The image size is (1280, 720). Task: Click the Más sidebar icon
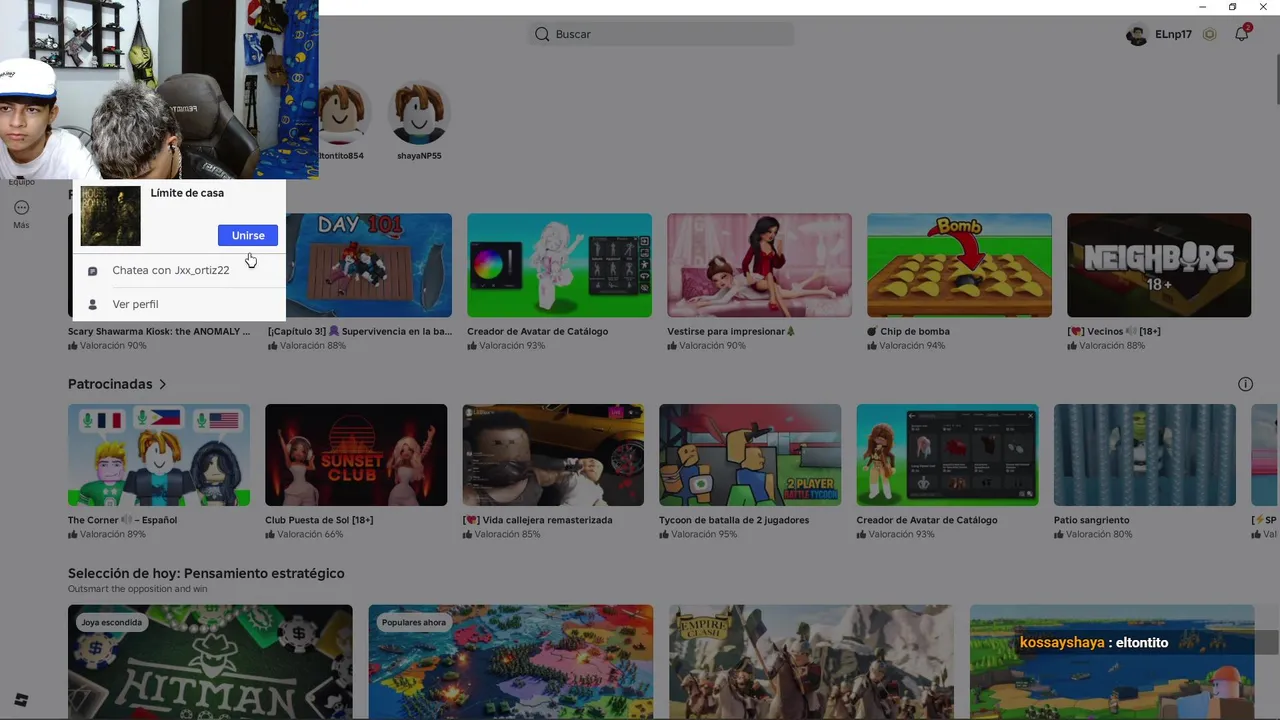21,208
